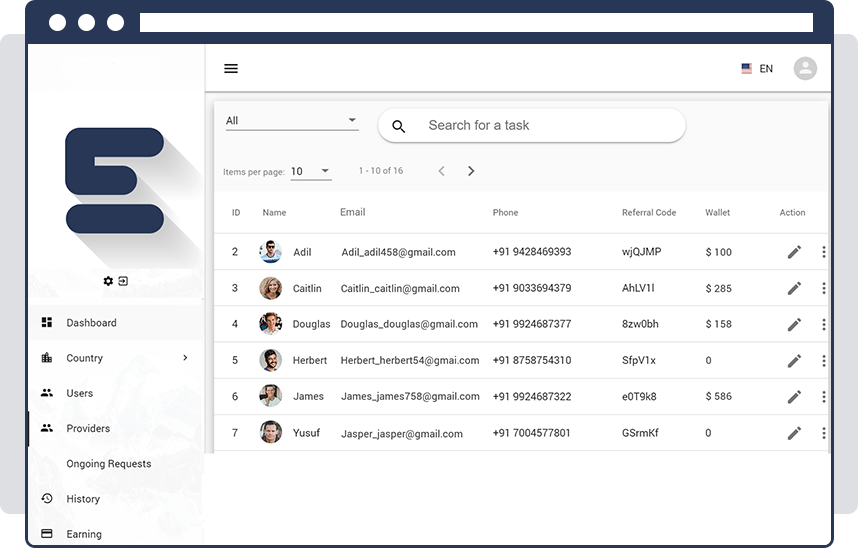Edit Yusuf's row with pencil icon
The width and height of the screenshot is (858, 548).
point(794,433)
